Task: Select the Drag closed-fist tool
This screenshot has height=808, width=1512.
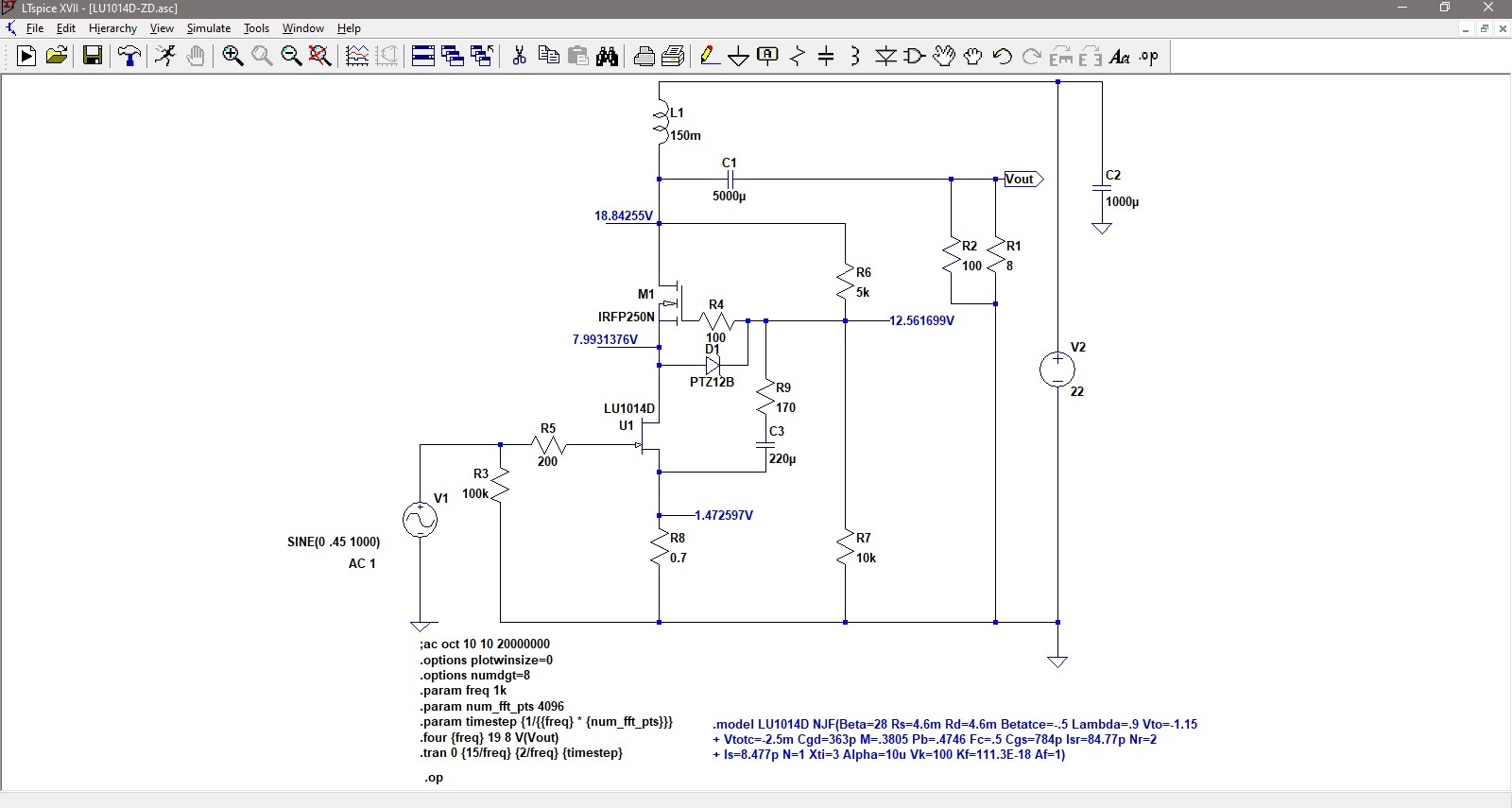Action: pyautogui.click(x=973, y=57)
